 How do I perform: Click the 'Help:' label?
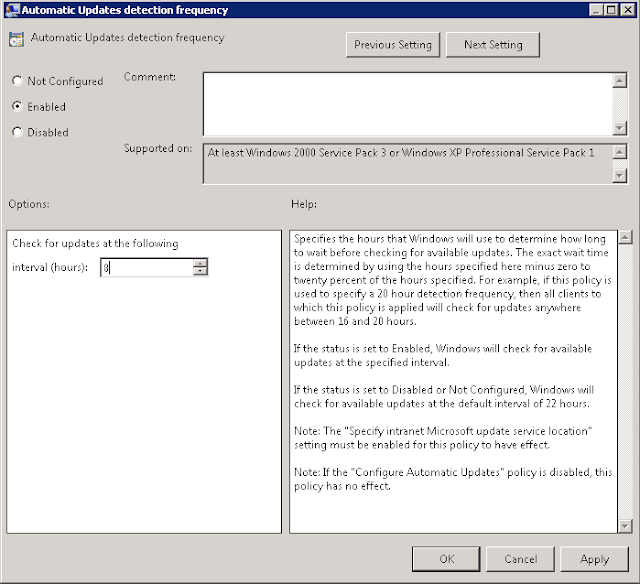[x=304, y=204]
